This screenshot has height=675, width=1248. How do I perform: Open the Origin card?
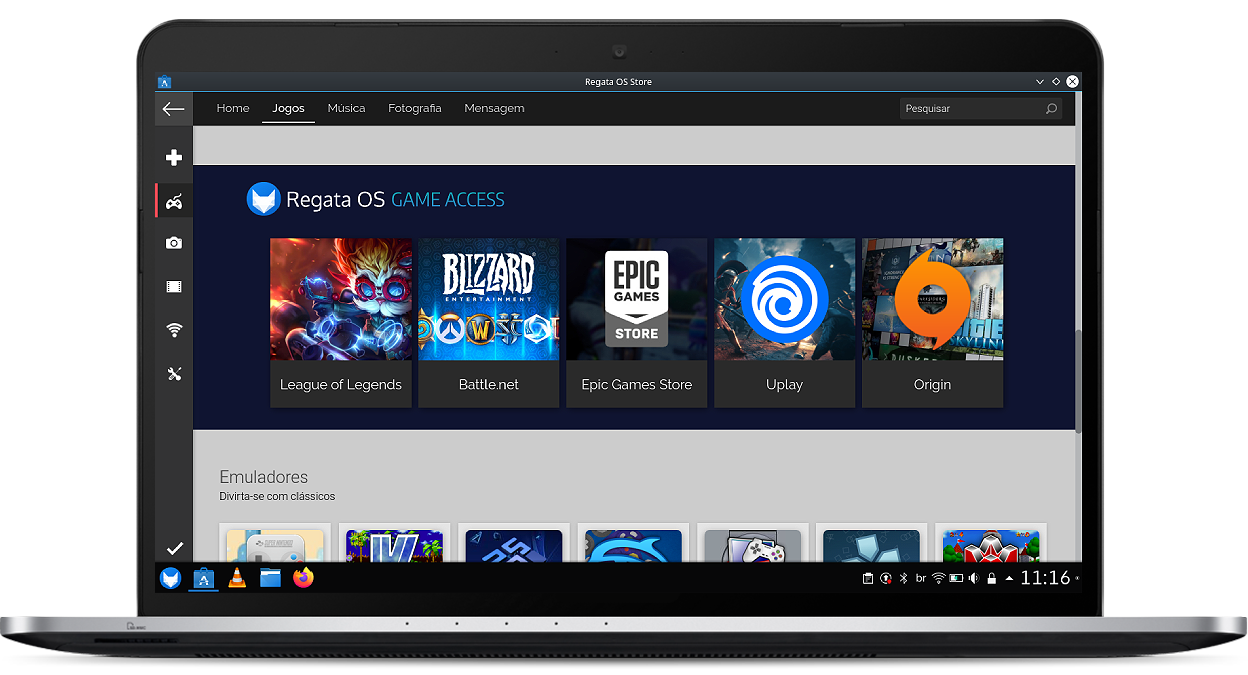[933, 322]
